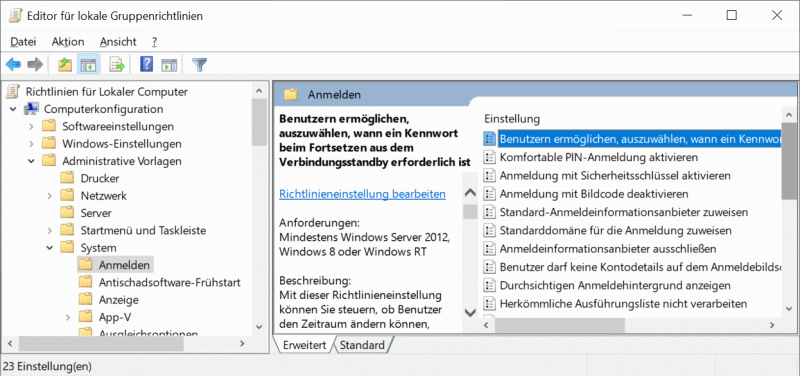This screenshot has height=376, width=800.
Task: Open help via blue question mark icon
Action: tap(146, 65)
